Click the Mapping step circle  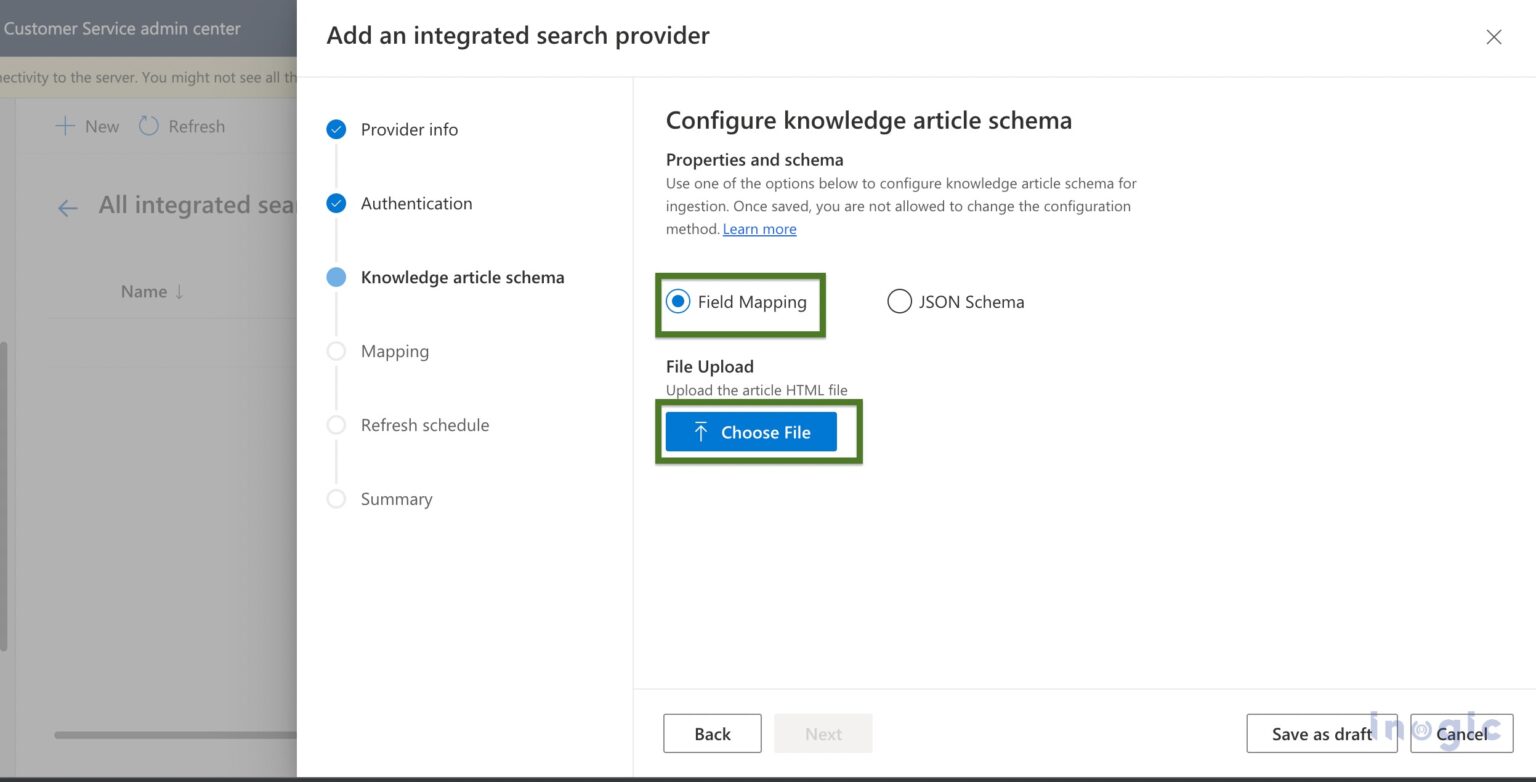click(x=336, y=351)
